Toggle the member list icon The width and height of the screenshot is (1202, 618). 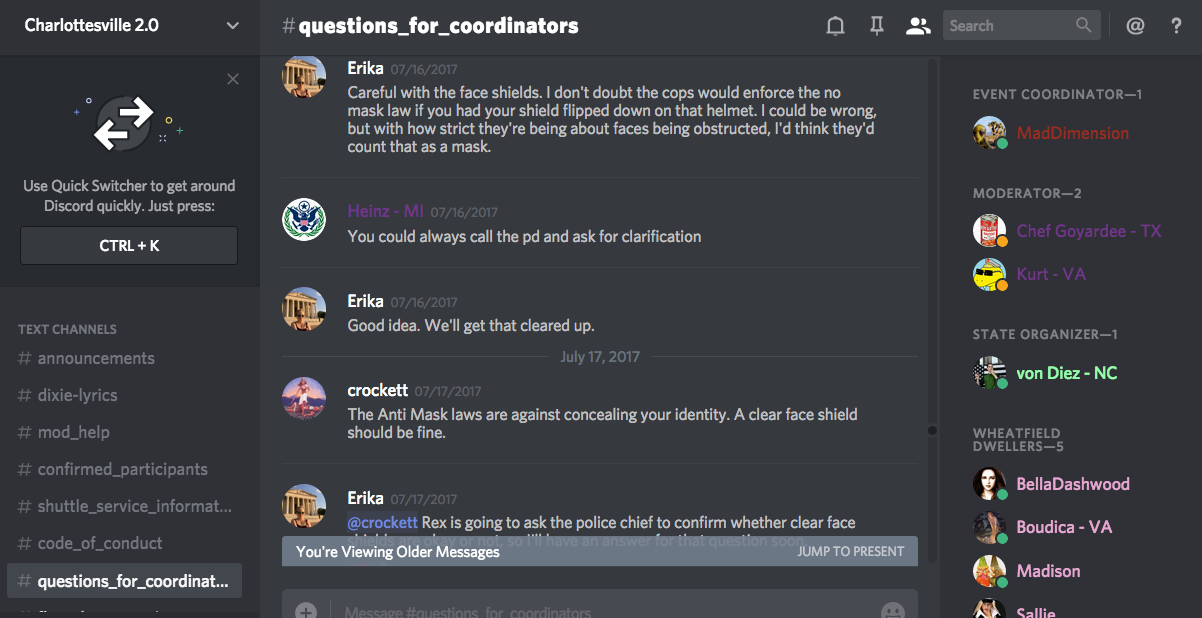pos(917,27)
